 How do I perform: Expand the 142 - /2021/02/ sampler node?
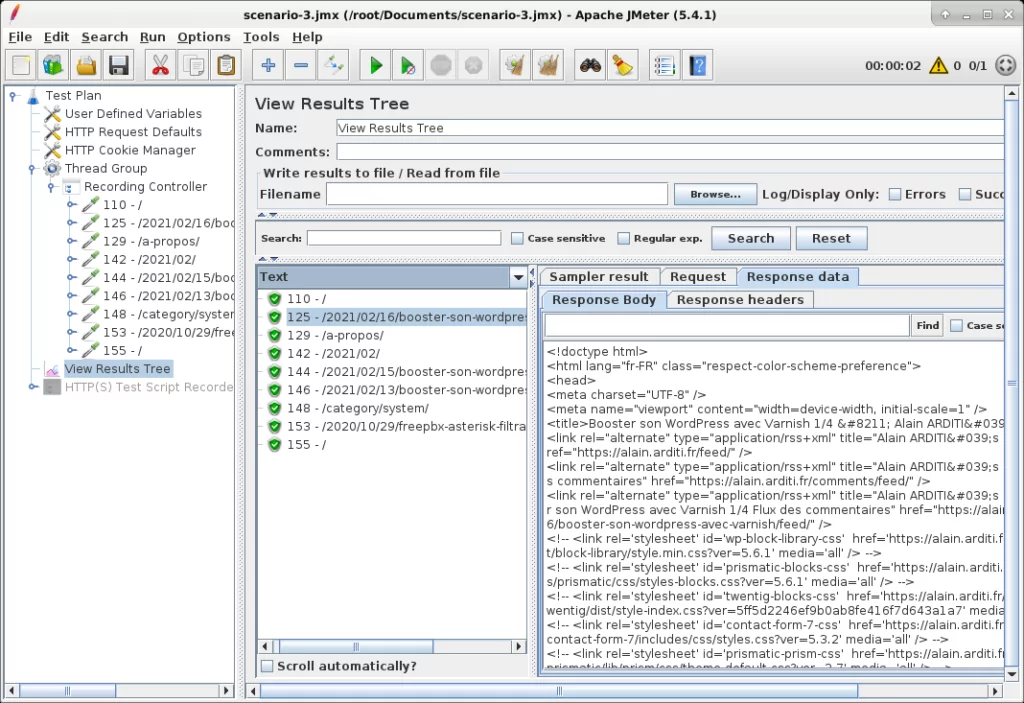(x=71, y=260)
